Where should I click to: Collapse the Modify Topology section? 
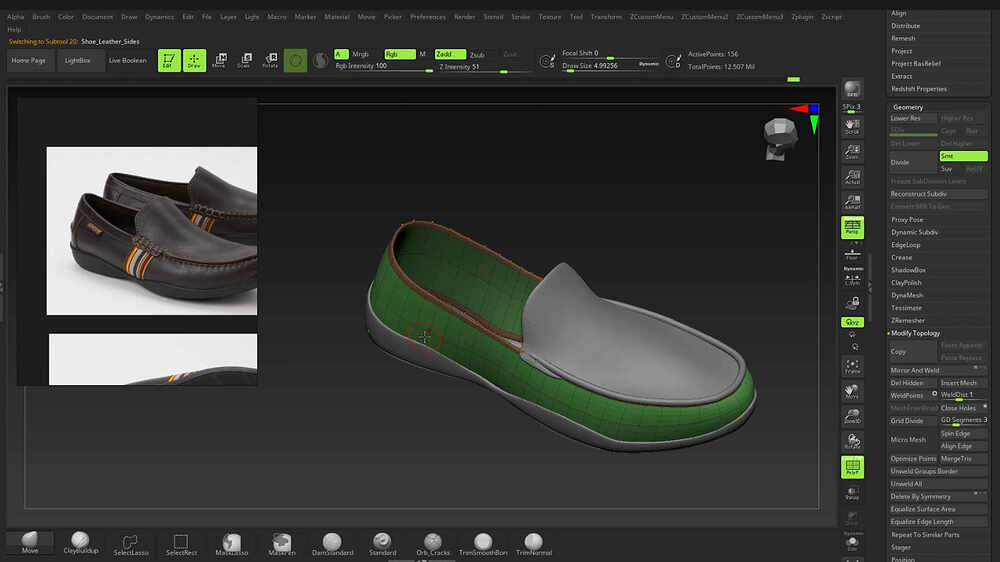click(915, 333)
